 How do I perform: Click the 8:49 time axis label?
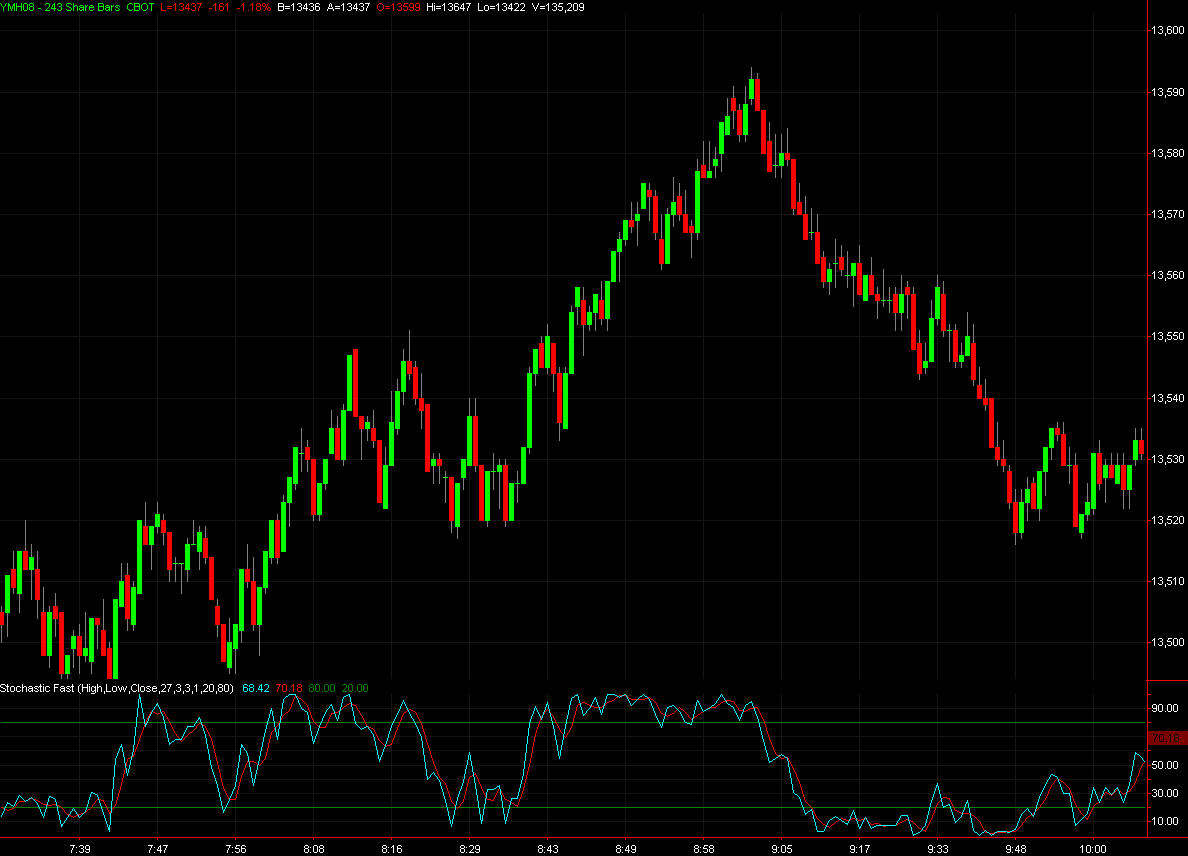(x=626, y=849)
